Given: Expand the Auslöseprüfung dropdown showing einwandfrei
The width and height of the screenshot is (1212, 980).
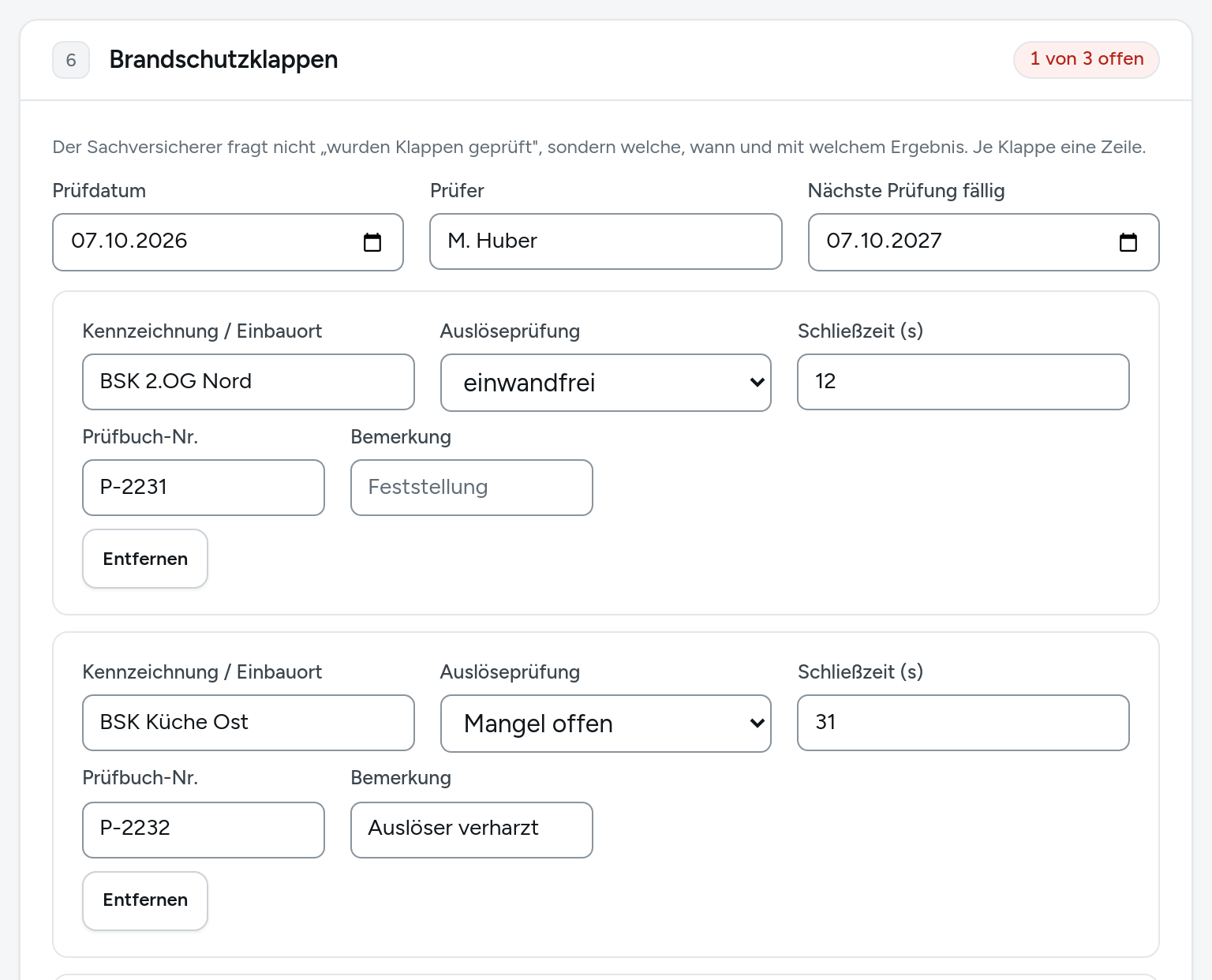Looking at the screenshot, I should [606, 383].
